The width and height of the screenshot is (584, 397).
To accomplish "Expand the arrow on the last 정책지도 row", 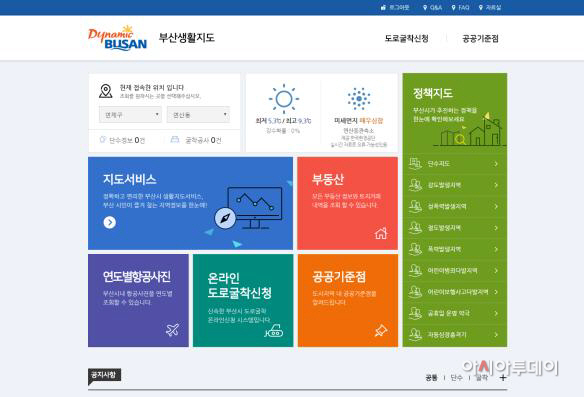I will click(x=496, y=334).
